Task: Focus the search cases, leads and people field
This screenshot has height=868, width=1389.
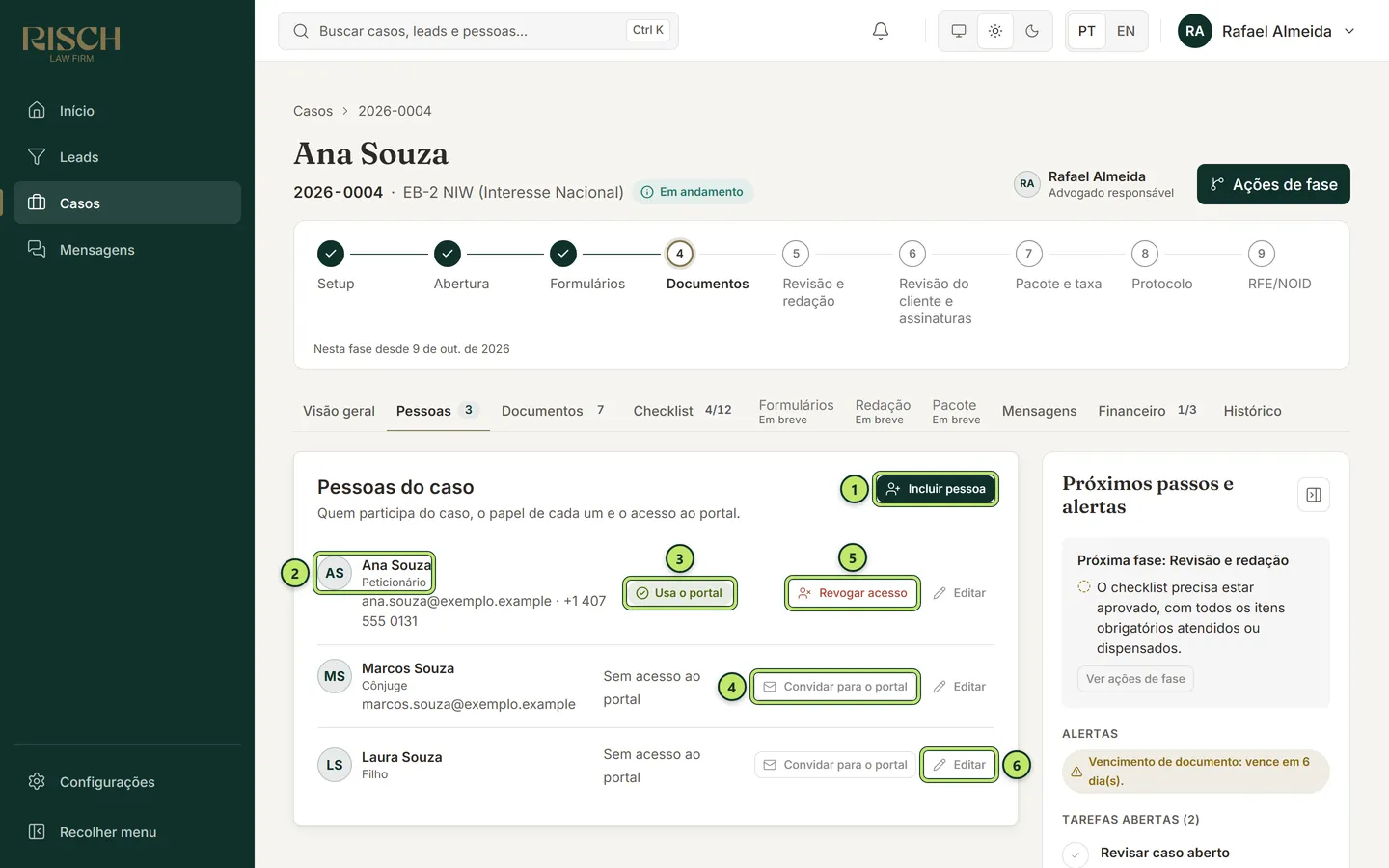Action: tap(477, 31)
